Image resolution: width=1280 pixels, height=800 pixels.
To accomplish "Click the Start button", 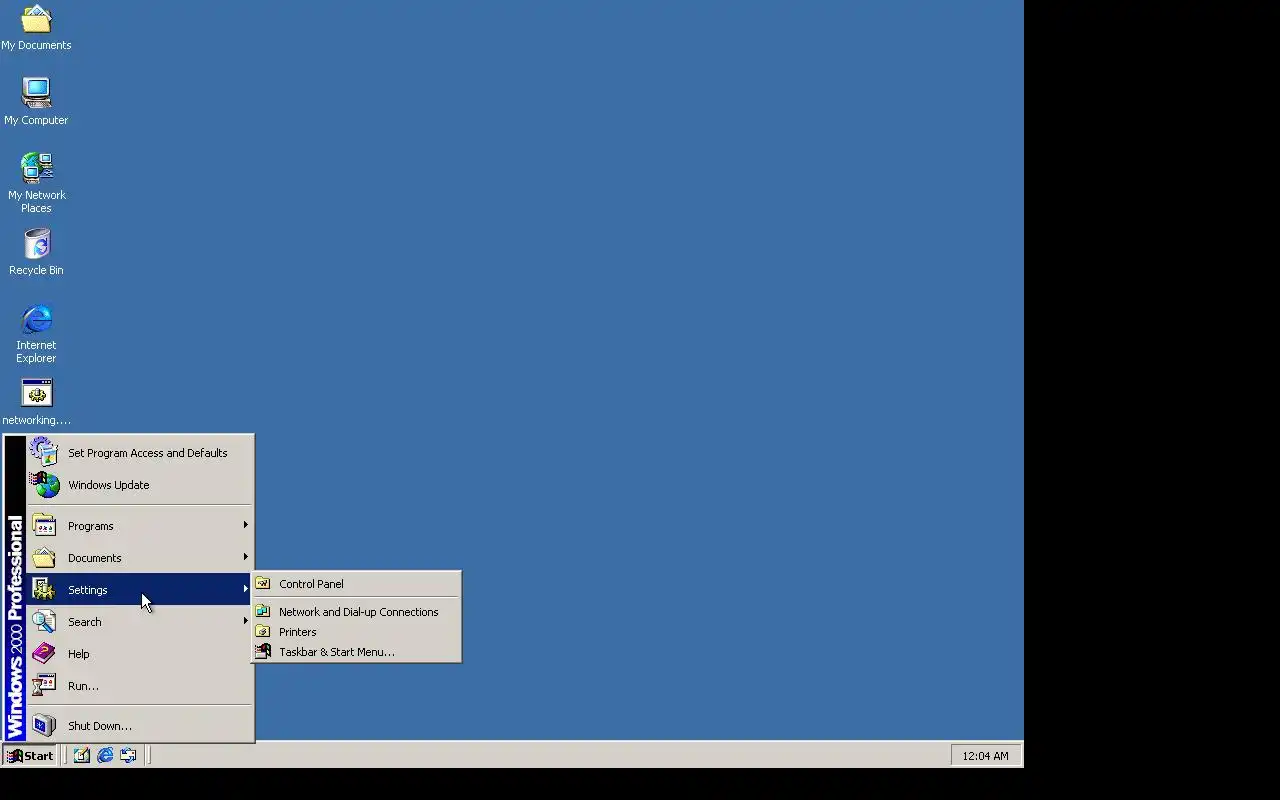I will click(30, 755).
